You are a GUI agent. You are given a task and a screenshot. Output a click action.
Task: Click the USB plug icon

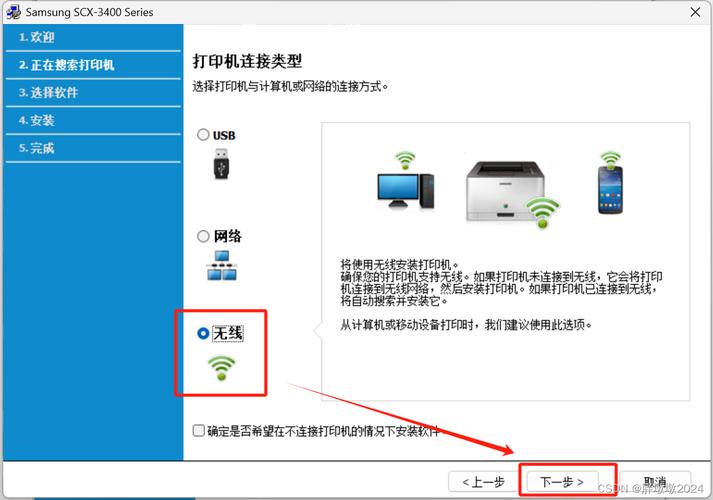(221, 164)
